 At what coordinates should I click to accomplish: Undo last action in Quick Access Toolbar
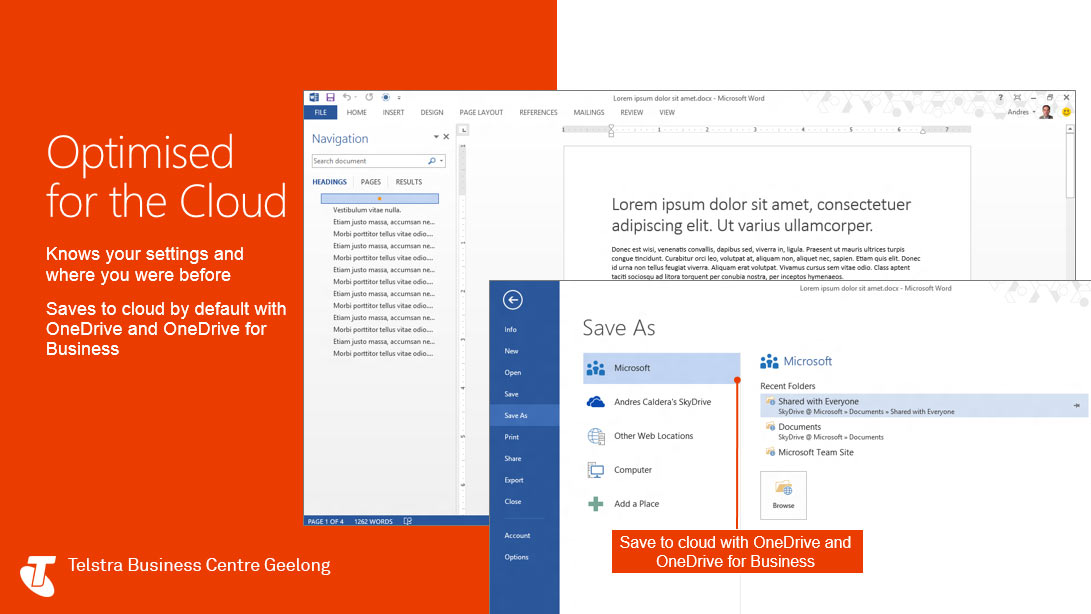click(x=346, y=97)
